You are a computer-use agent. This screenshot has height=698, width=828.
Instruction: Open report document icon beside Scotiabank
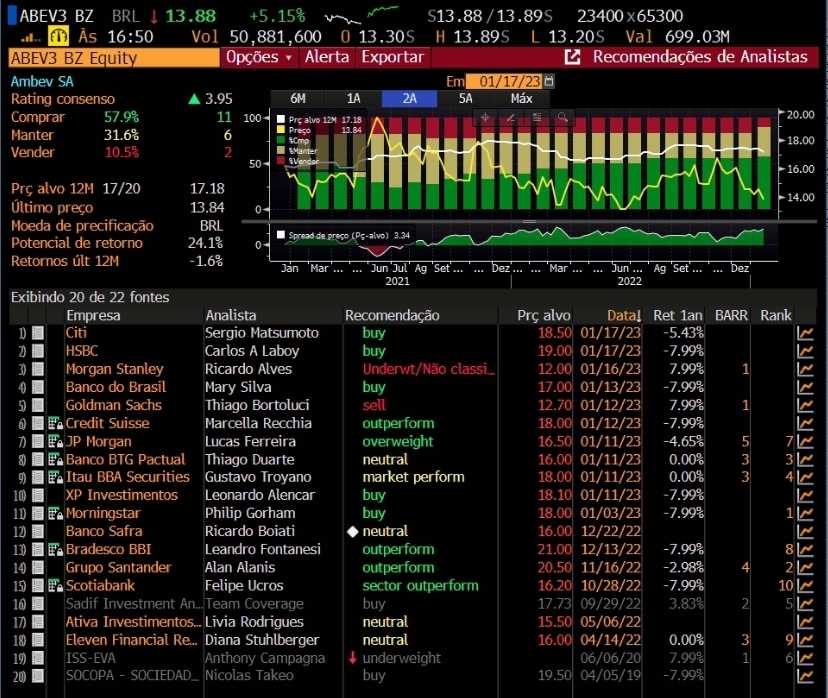55,586
